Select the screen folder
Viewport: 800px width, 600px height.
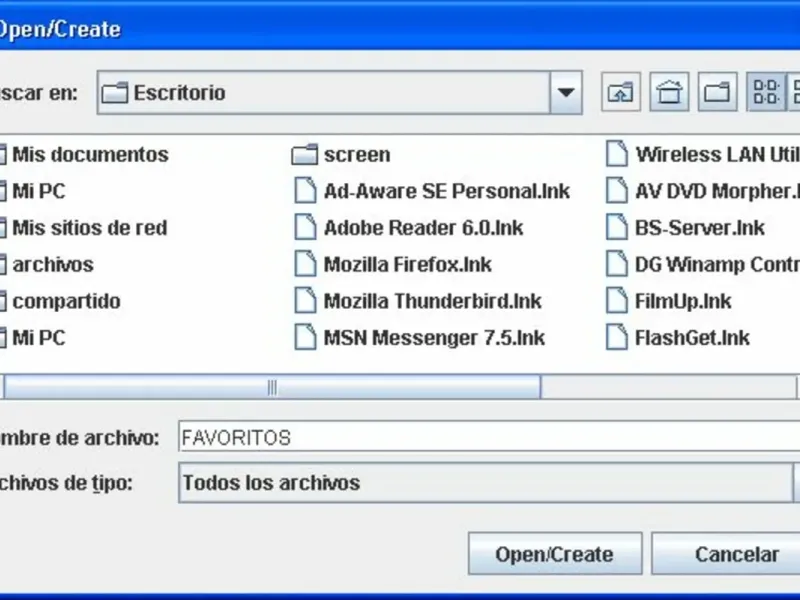click(x=357, y=155)
